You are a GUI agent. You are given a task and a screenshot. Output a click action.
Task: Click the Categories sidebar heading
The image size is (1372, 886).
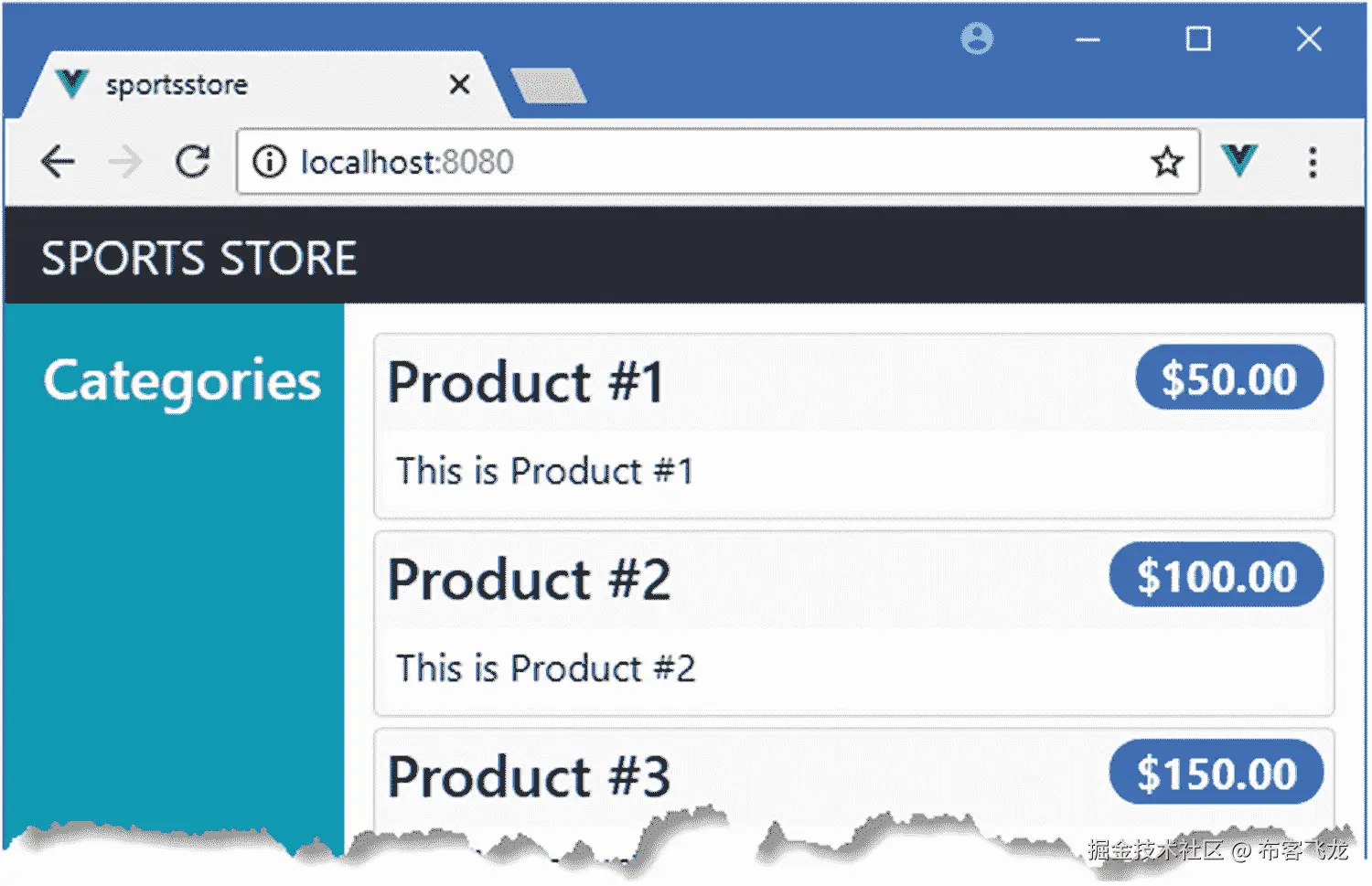(x=182, y=380)
